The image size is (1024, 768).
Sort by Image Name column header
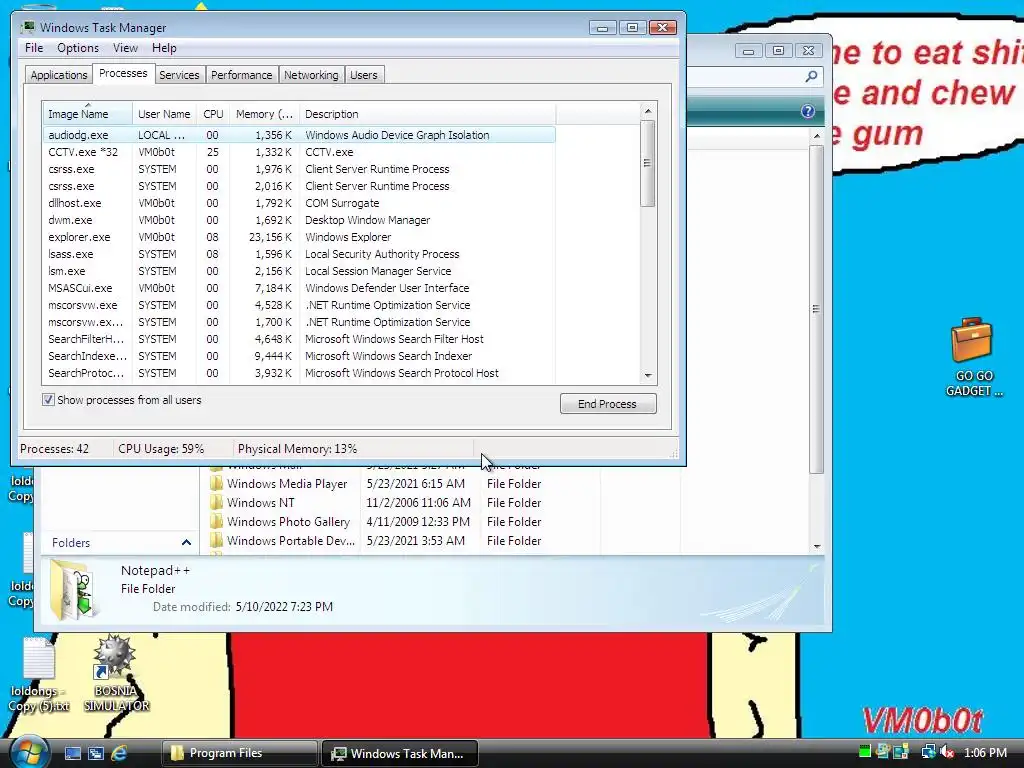pyautogui.click(x=88, y=114)
